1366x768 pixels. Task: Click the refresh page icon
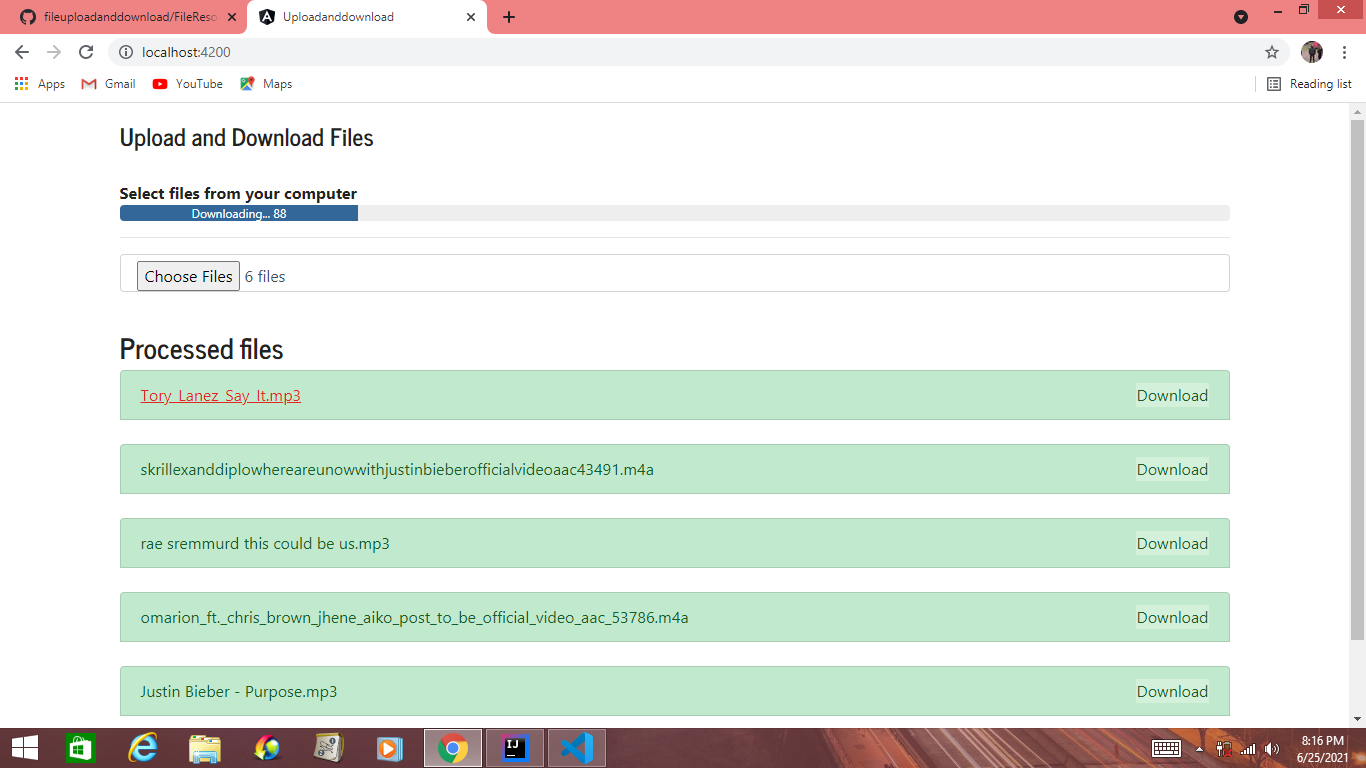point(85,52)
